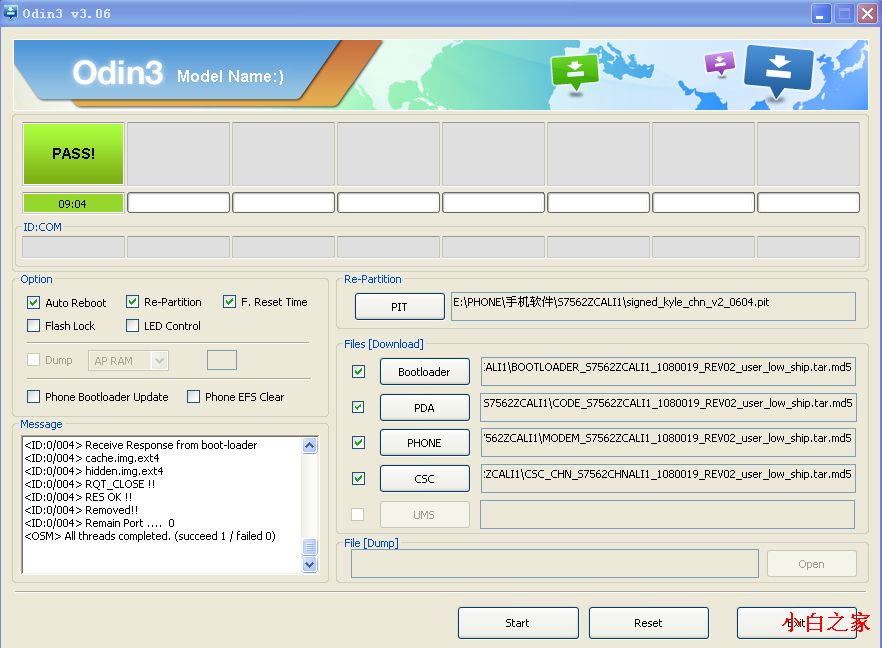The image size is (882, 648).
Task: Click the CSC file path field
Action: pos(668,479)
